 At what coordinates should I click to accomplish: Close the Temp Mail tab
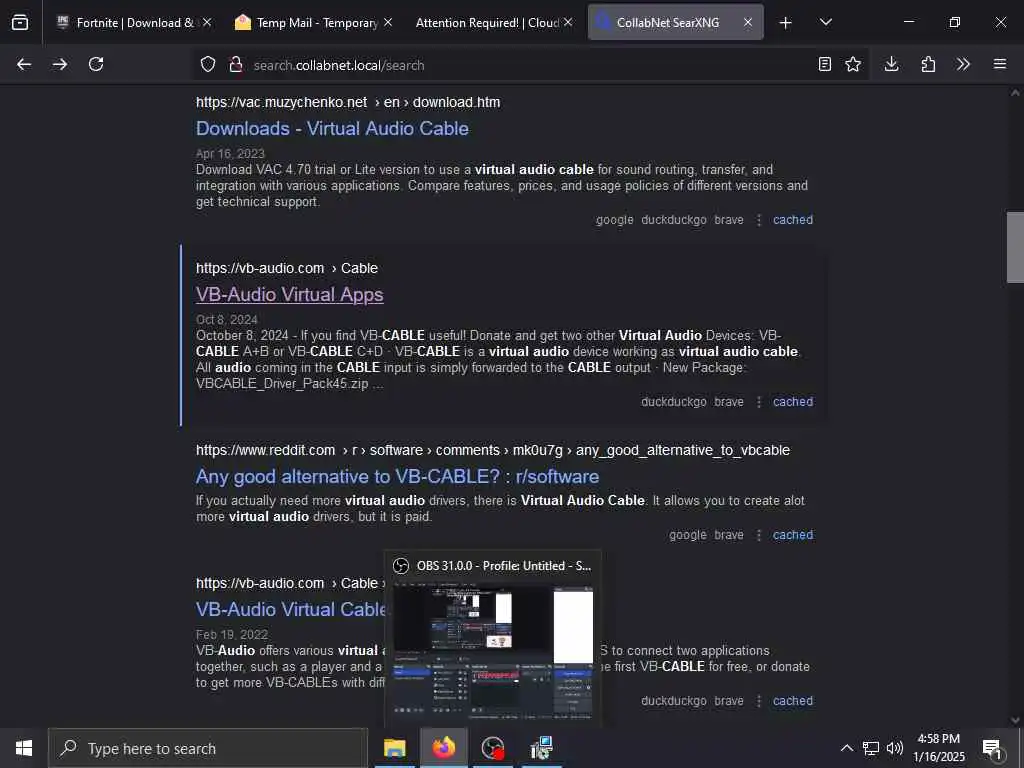click(x=388, y=22)
